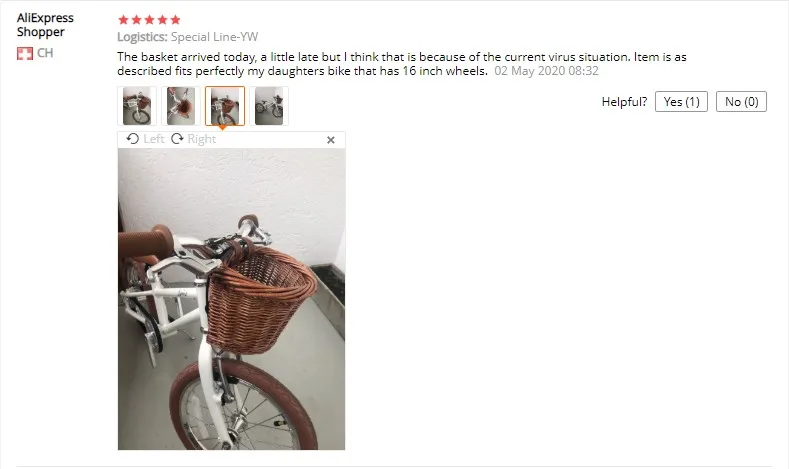
Task: Click the orange pointer triangle below selected thumbnail
Action: point(222,128)
